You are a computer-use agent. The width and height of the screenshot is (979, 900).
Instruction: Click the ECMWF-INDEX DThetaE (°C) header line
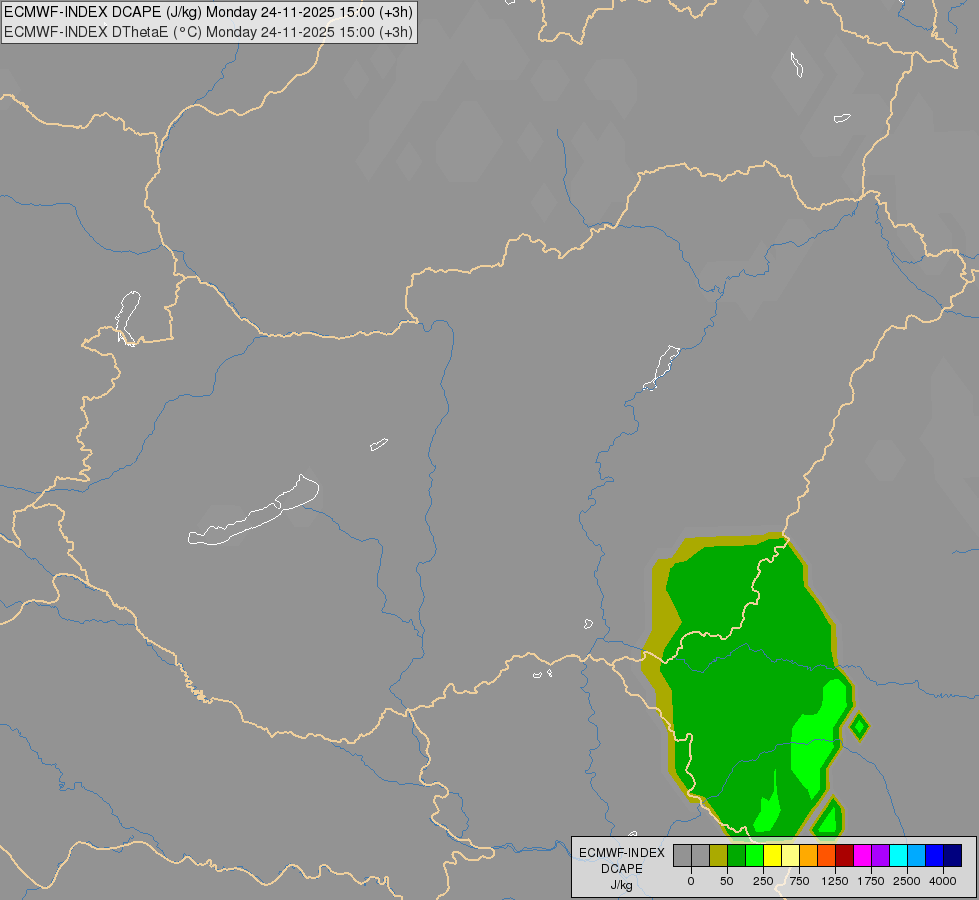tap(209, 32)
